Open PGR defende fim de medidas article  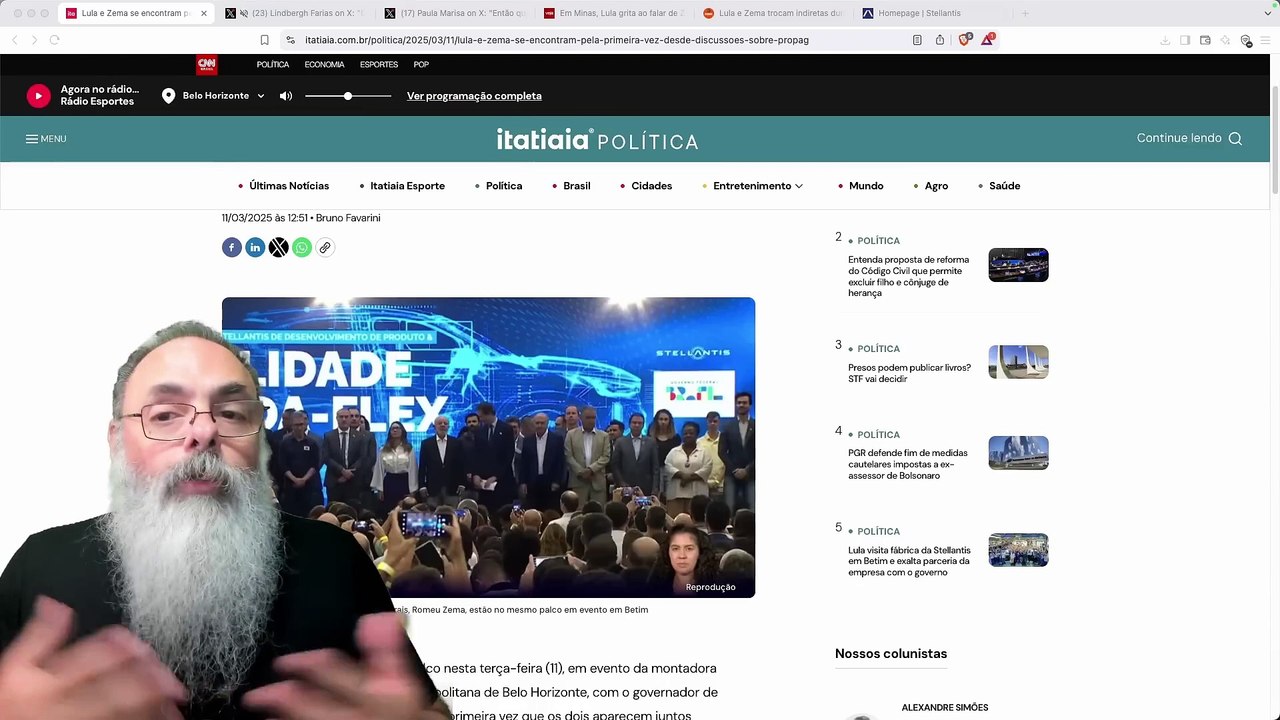[908, 464]
